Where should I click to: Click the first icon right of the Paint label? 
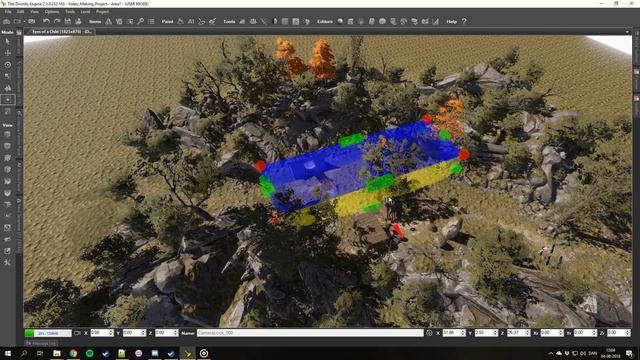point(180,21)
